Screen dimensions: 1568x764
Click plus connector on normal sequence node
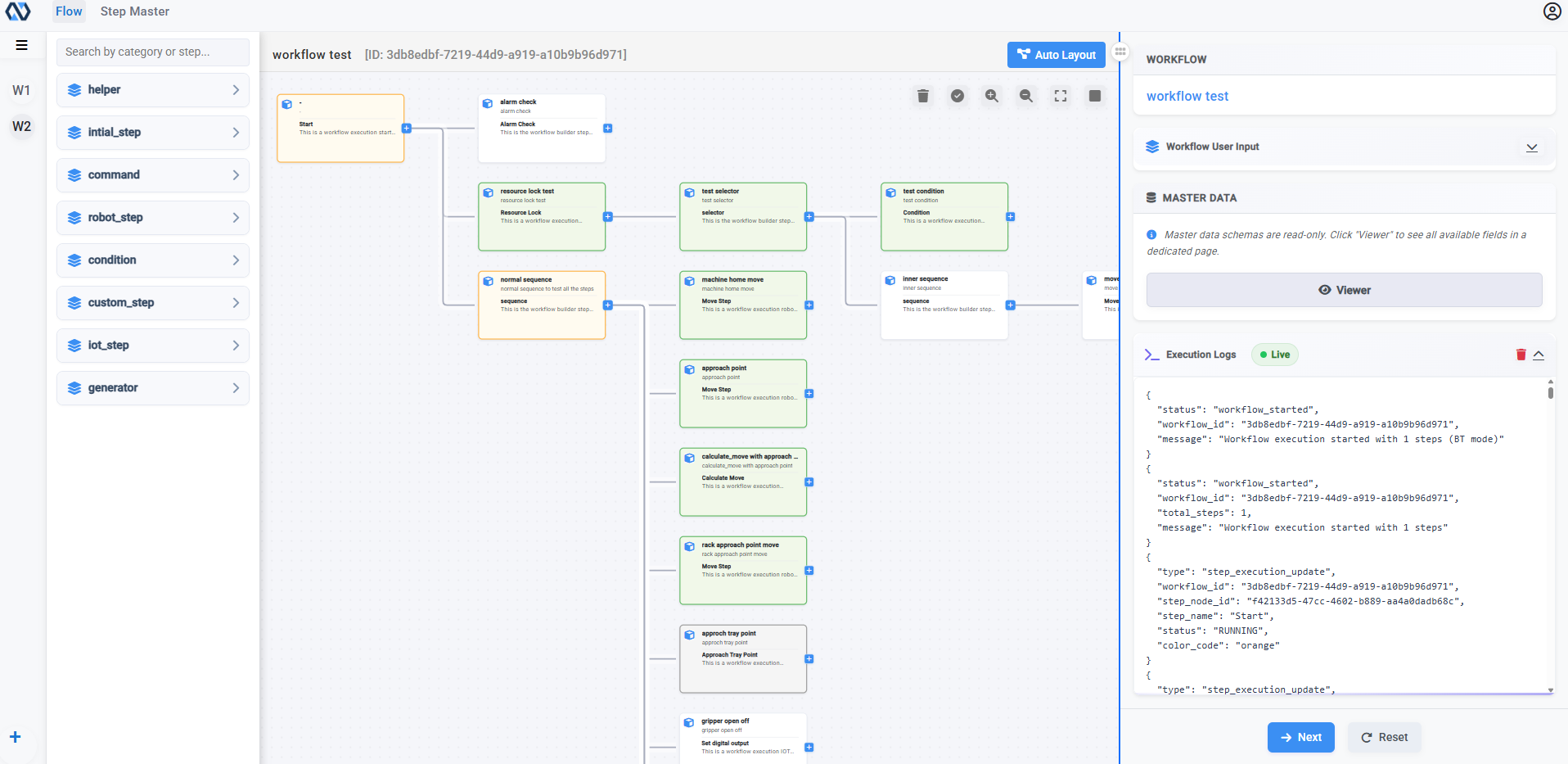tap(608, 305)
